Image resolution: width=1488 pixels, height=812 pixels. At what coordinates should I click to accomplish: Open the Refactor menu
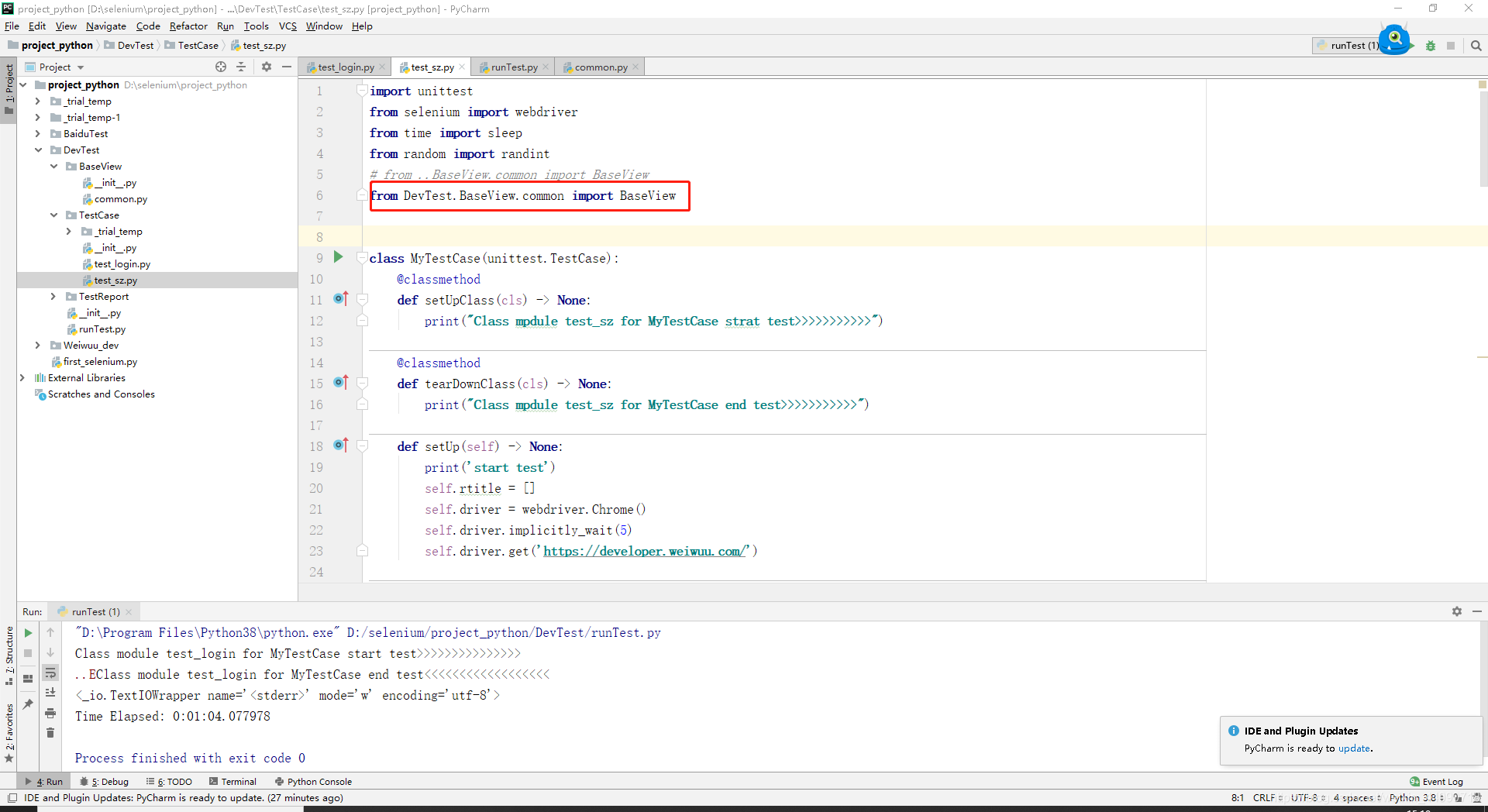[x=188, y=26]
